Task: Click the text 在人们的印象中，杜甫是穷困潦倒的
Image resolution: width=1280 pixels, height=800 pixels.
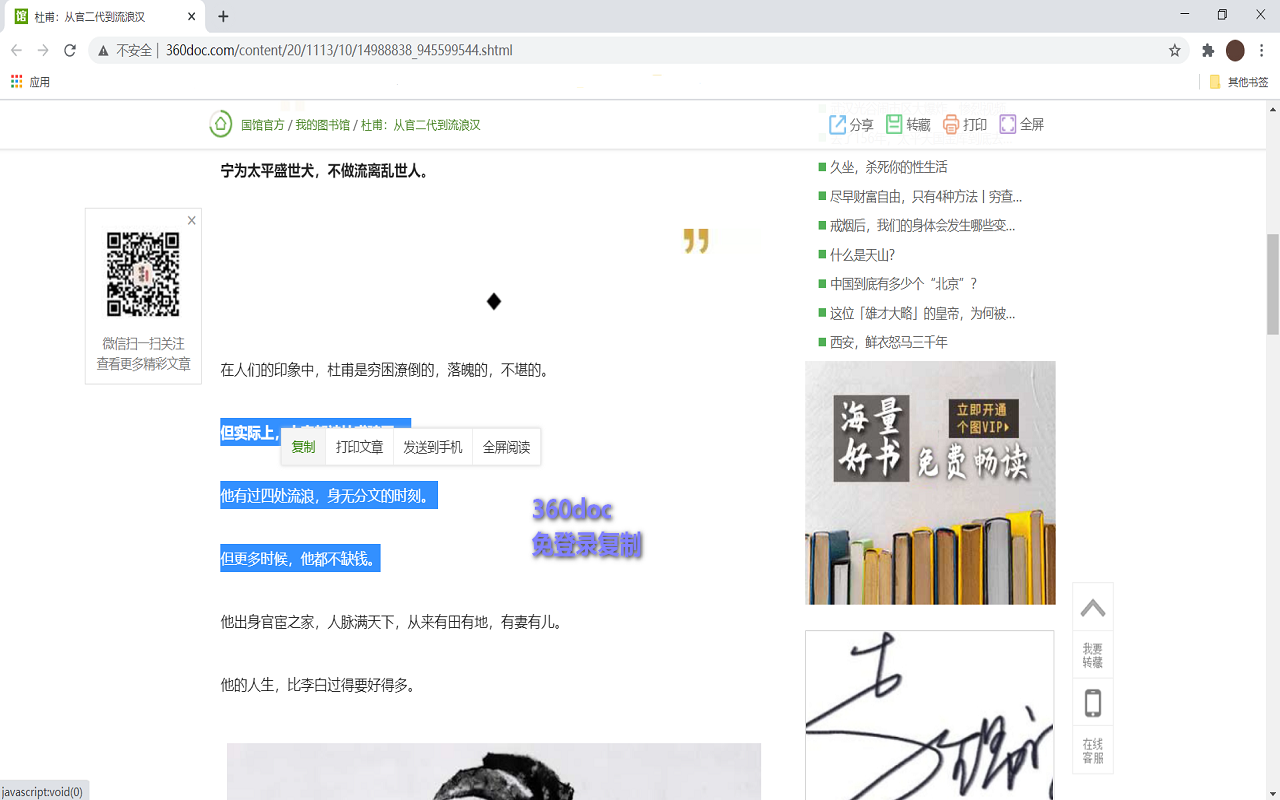Action: (x=385, y=370)
